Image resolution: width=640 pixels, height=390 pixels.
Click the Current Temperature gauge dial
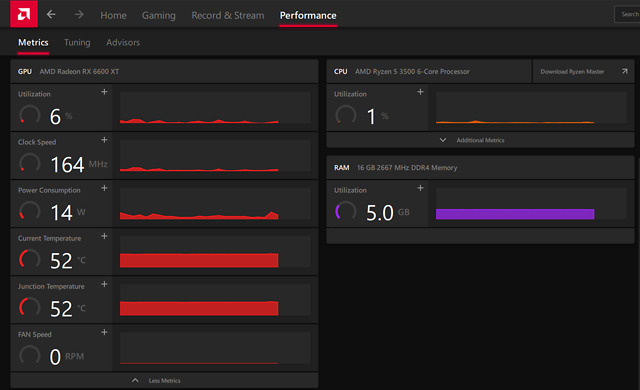tap(30, 259)
